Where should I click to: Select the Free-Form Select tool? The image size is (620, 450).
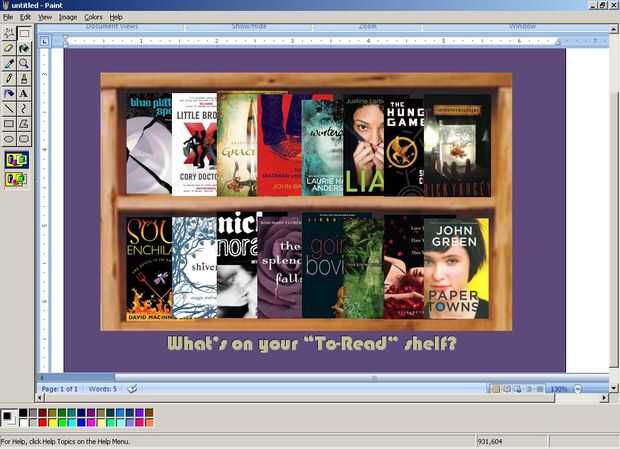pos(9,33)
